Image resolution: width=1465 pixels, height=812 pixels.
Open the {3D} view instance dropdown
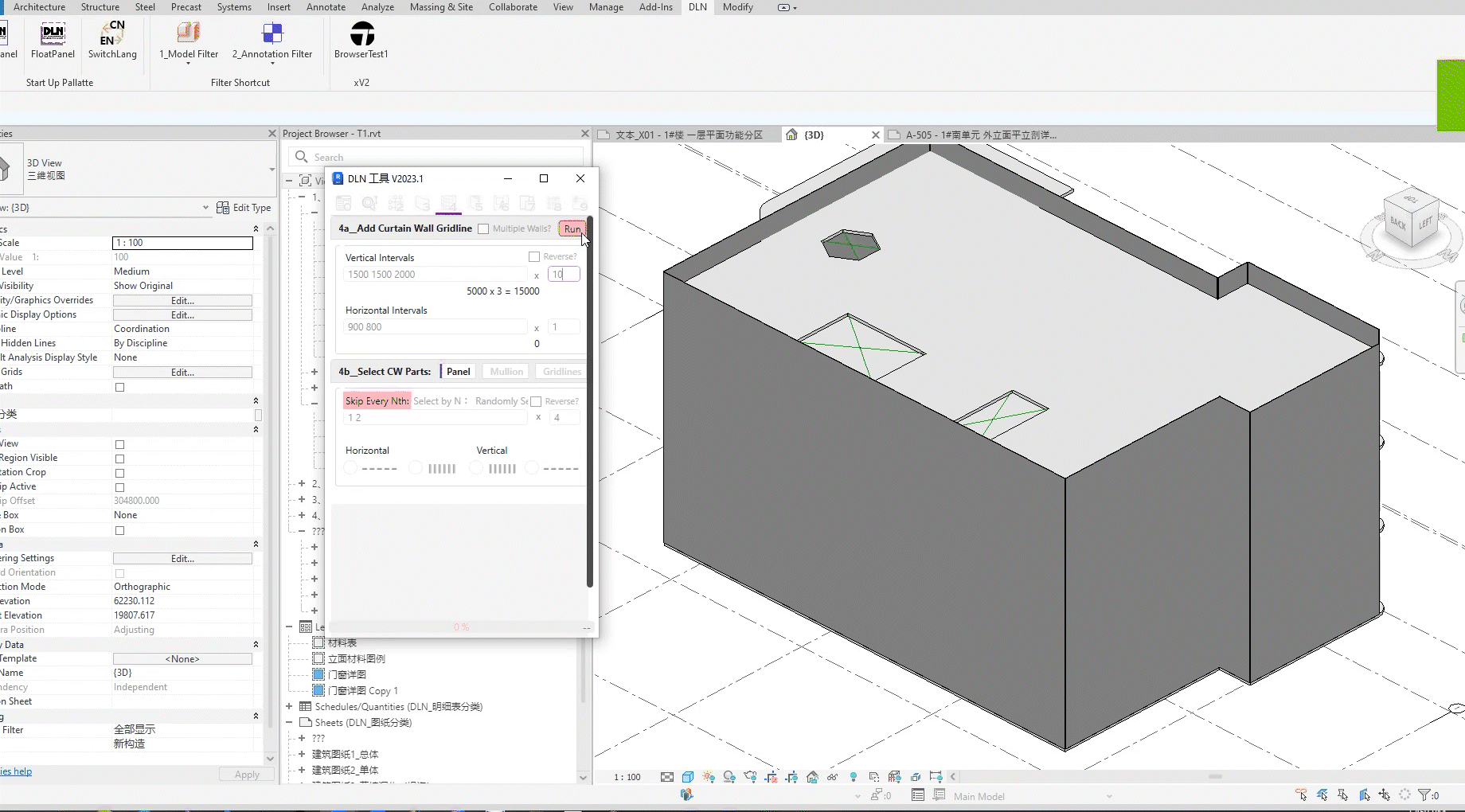205,208
